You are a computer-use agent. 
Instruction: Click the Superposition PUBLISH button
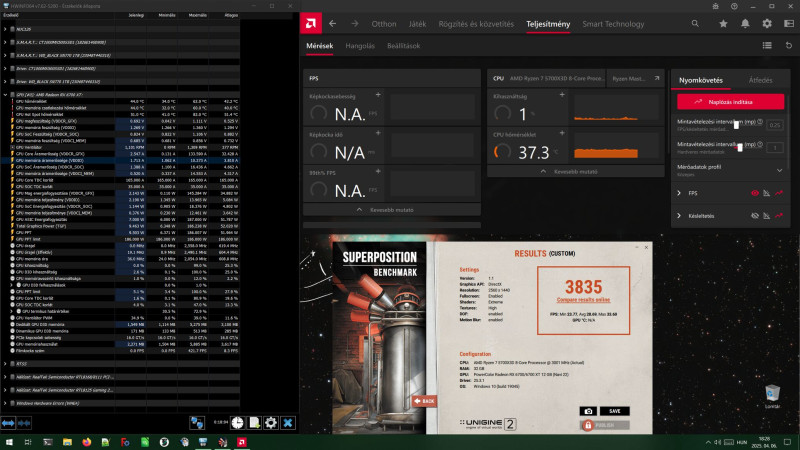click(x=605, y=425)
